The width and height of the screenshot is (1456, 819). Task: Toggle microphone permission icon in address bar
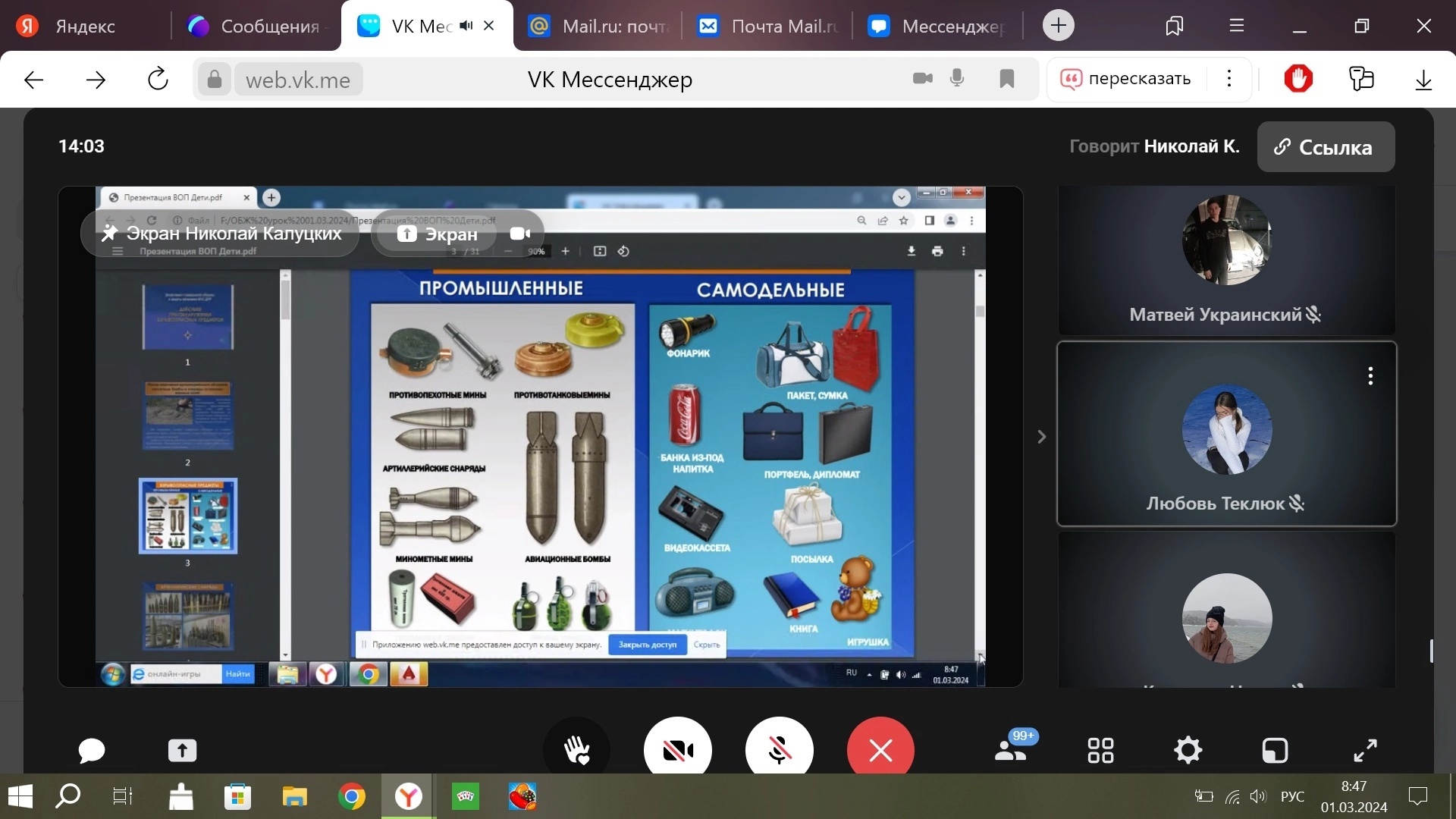coord(958,78)
